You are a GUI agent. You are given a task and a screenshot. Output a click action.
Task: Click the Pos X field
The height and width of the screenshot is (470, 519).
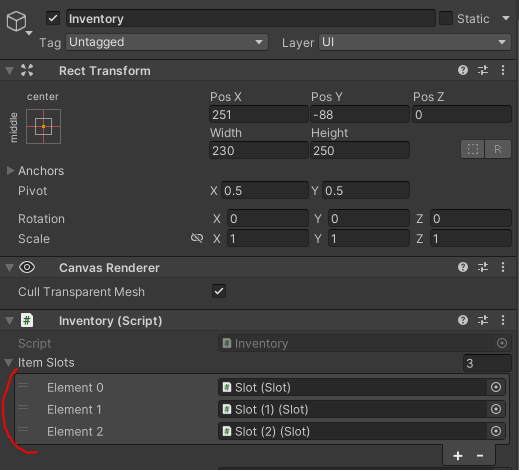click(x=259, y=114)
